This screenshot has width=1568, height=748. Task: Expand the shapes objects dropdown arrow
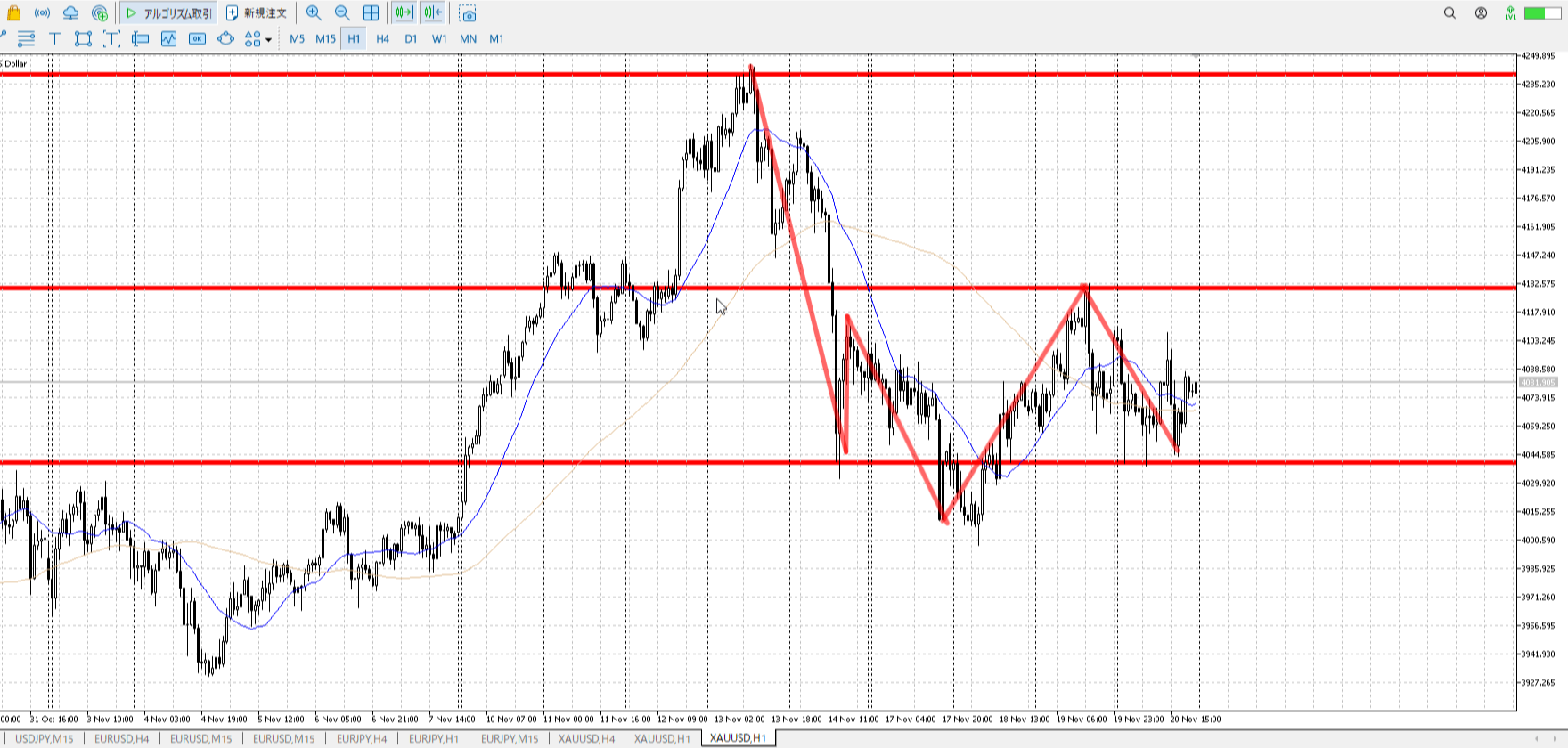point(268,39)
